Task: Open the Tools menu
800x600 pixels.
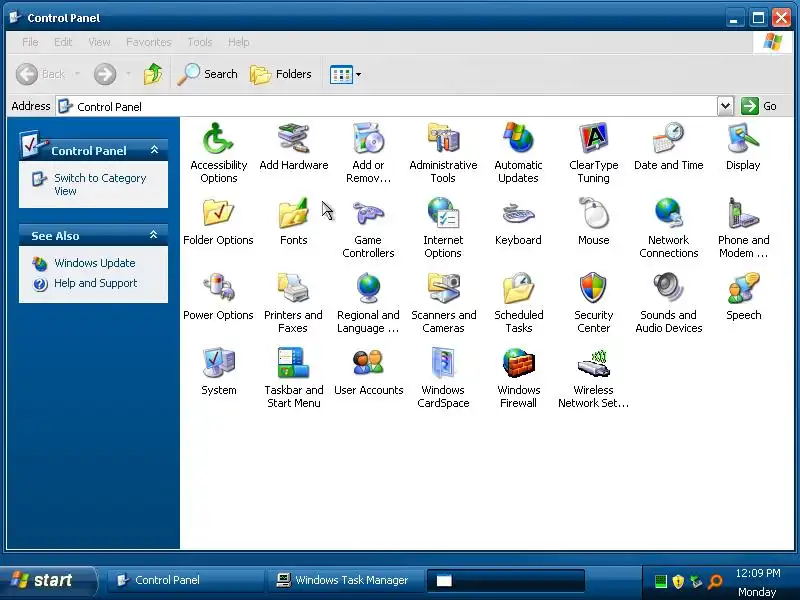Action: pyautogui.click(x=199, y=42)
